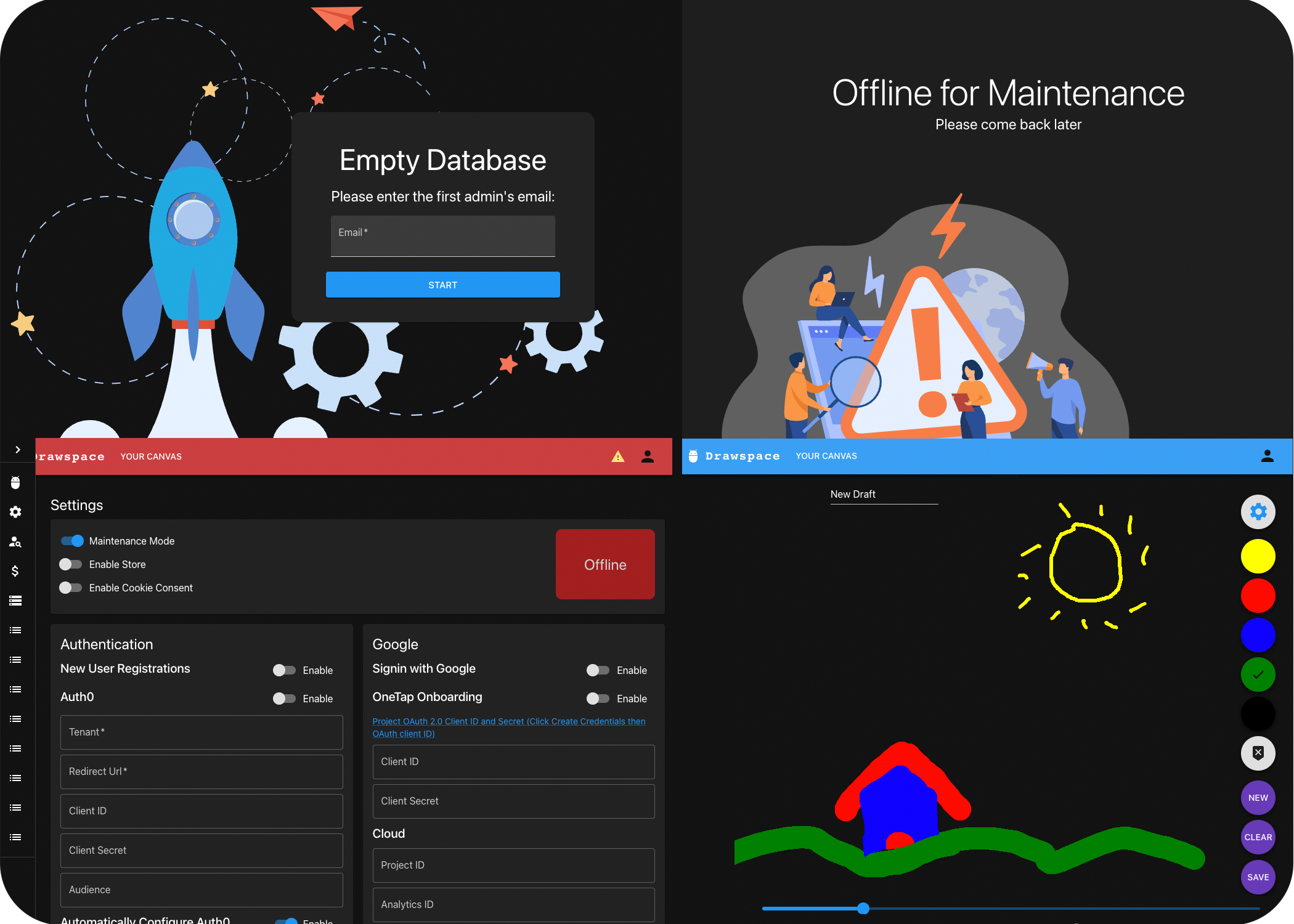Viewport: 1294px width, 924px height.
Task: Click the dollar sign icon in sidebar
Action: pos(15,571)
